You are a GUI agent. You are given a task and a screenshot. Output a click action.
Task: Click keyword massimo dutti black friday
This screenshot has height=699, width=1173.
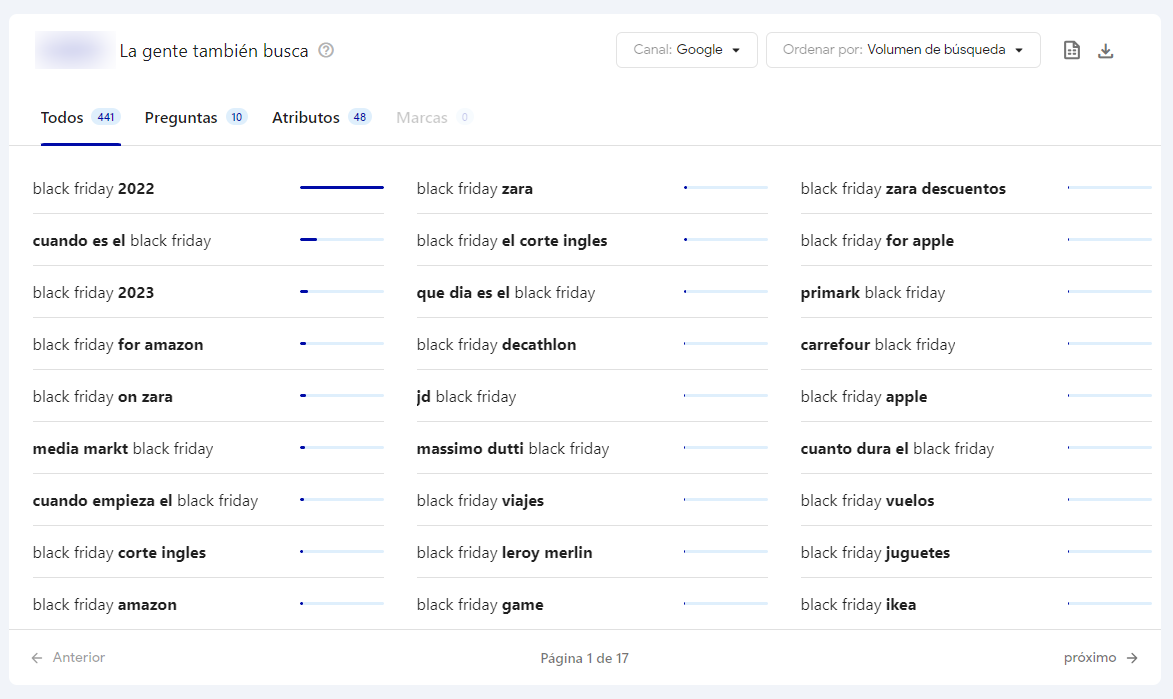click(512, 449)
